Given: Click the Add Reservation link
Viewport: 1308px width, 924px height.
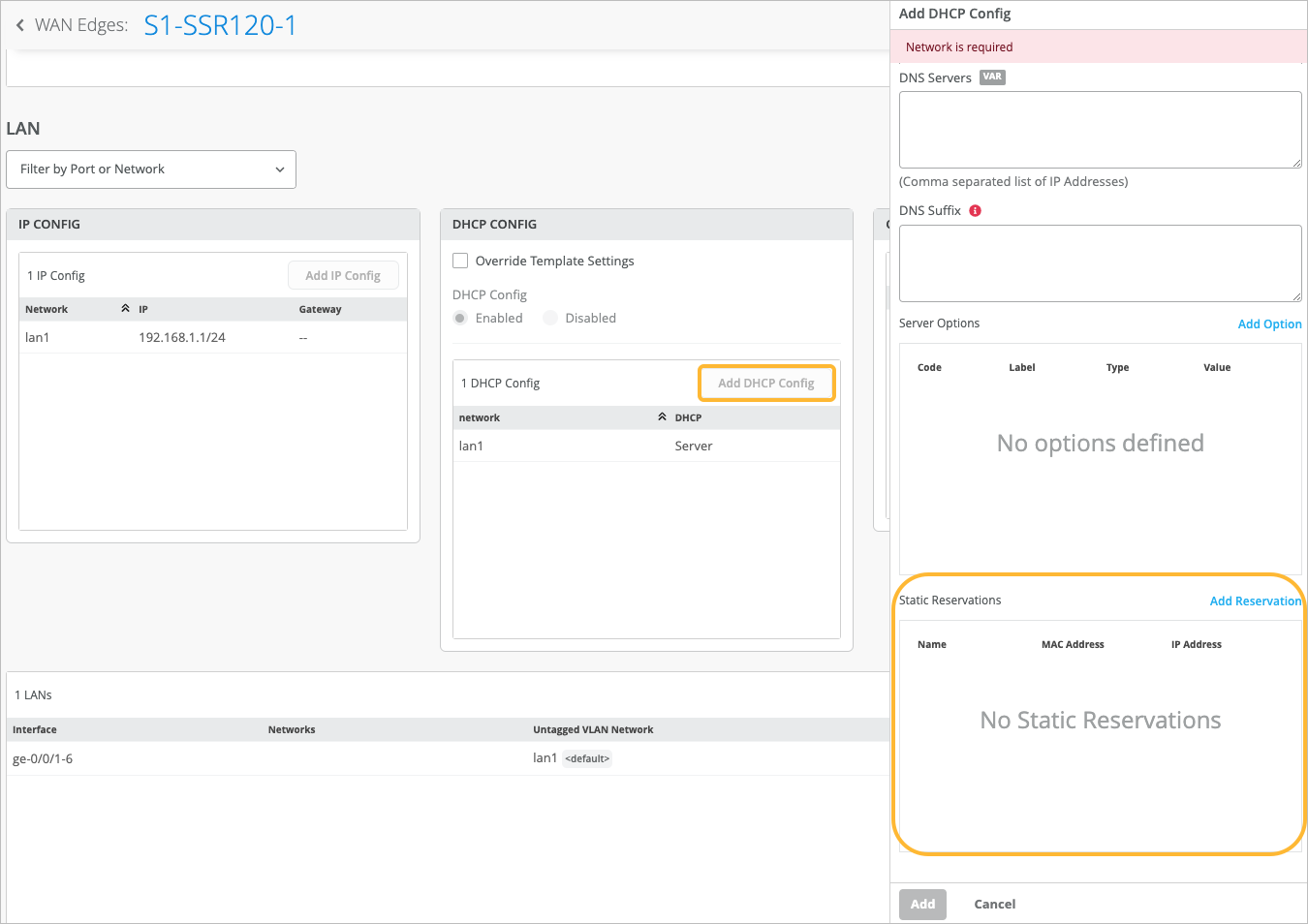Looking at the screenshot, I should [1255, 601].
